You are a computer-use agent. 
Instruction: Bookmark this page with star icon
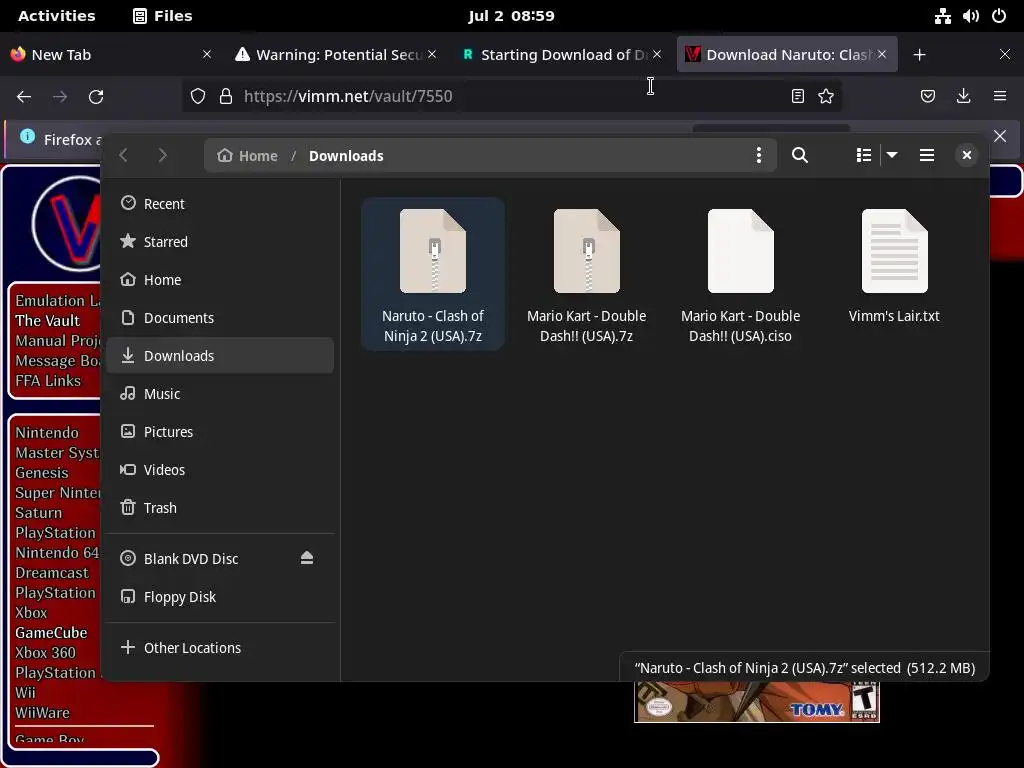click(x=826, y=97)
